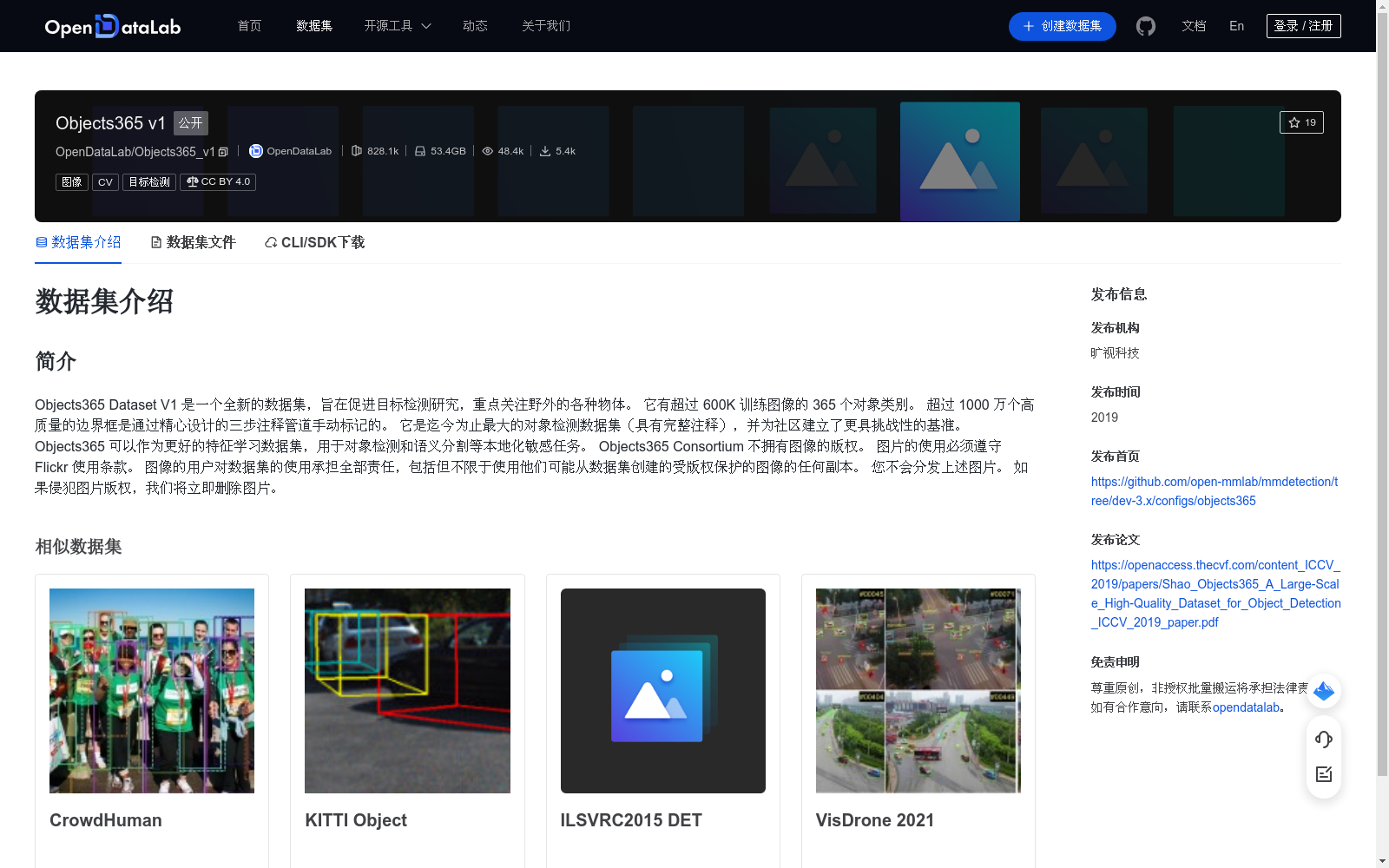Open 文档 link in header
This screenshot has height=868, width=1389.
(x=1194, y=26)
